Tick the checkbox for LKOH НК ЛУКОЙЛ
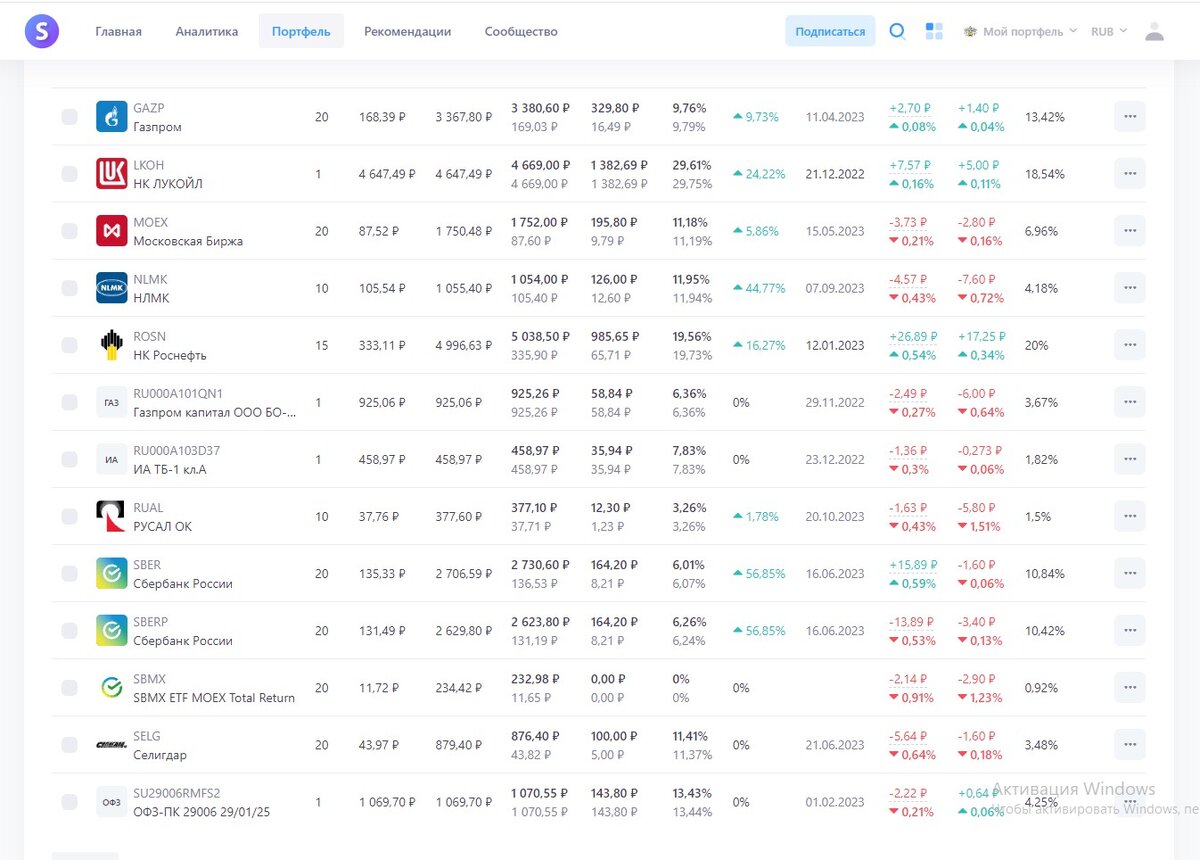1200x860 pixels. [69, 174]
